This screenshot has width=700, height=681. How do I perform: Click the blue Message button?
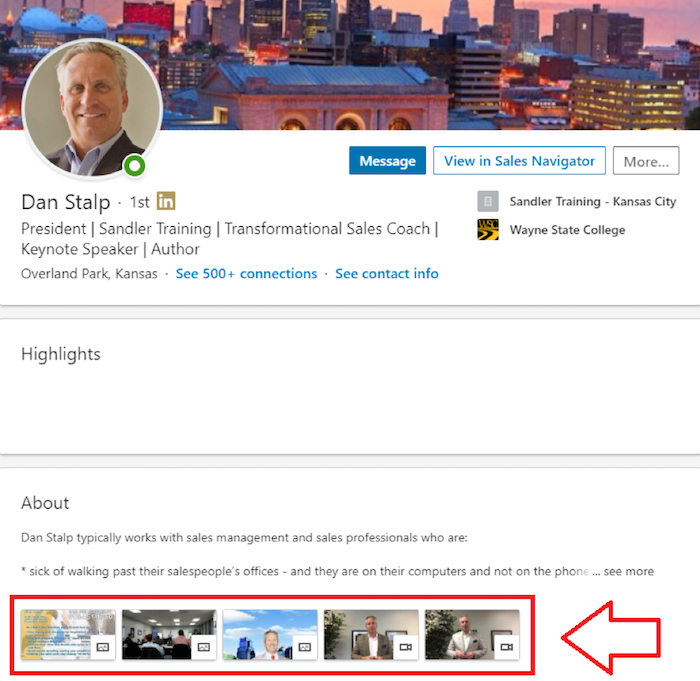point(387,161)
